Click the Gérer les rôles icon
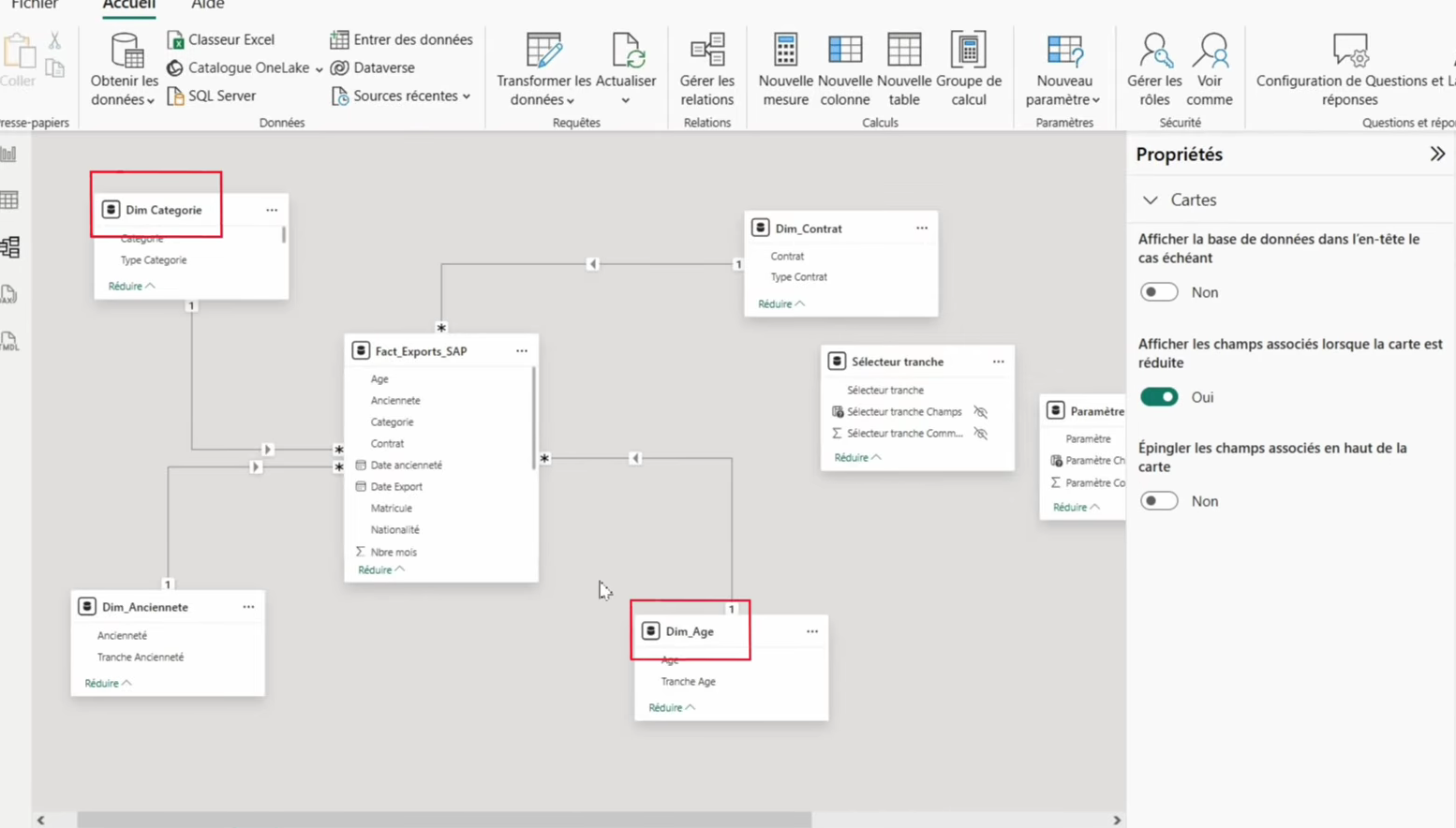Screen dimensions: 1456x828 point(1153,51)
